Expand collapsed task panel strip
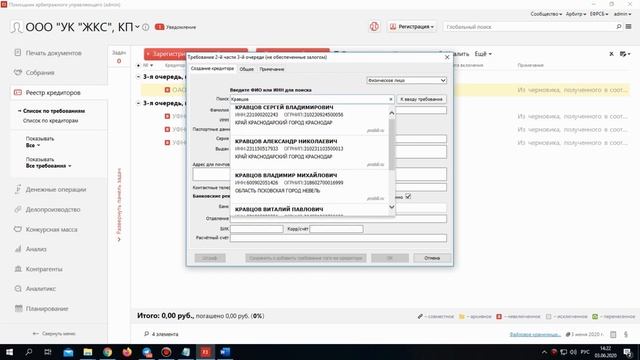Screen dimensions: 640x360 point(119,204)
